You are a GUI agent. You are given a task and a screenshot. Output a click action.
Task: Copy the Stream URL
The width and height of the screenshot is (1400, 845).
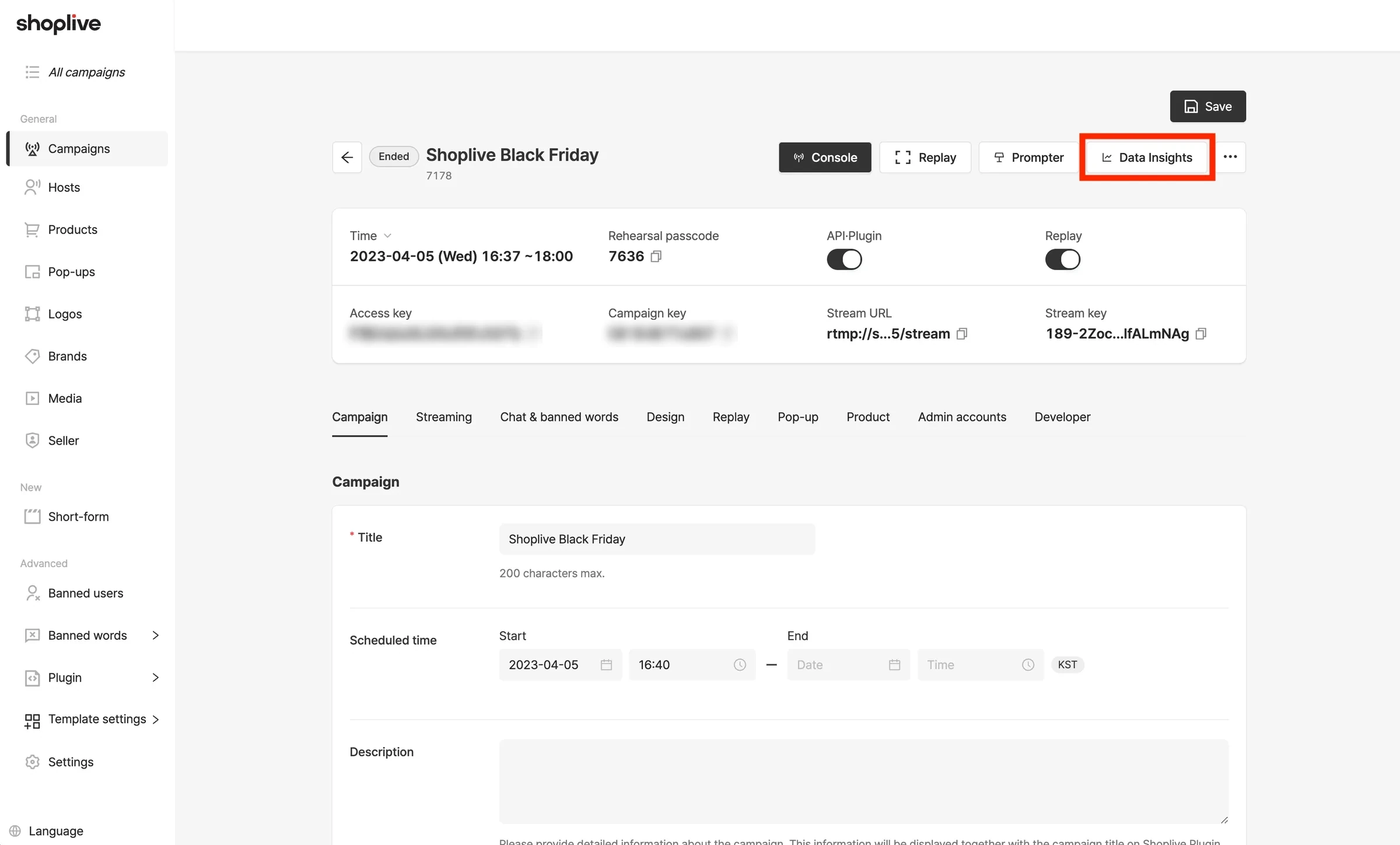point(962,334)
